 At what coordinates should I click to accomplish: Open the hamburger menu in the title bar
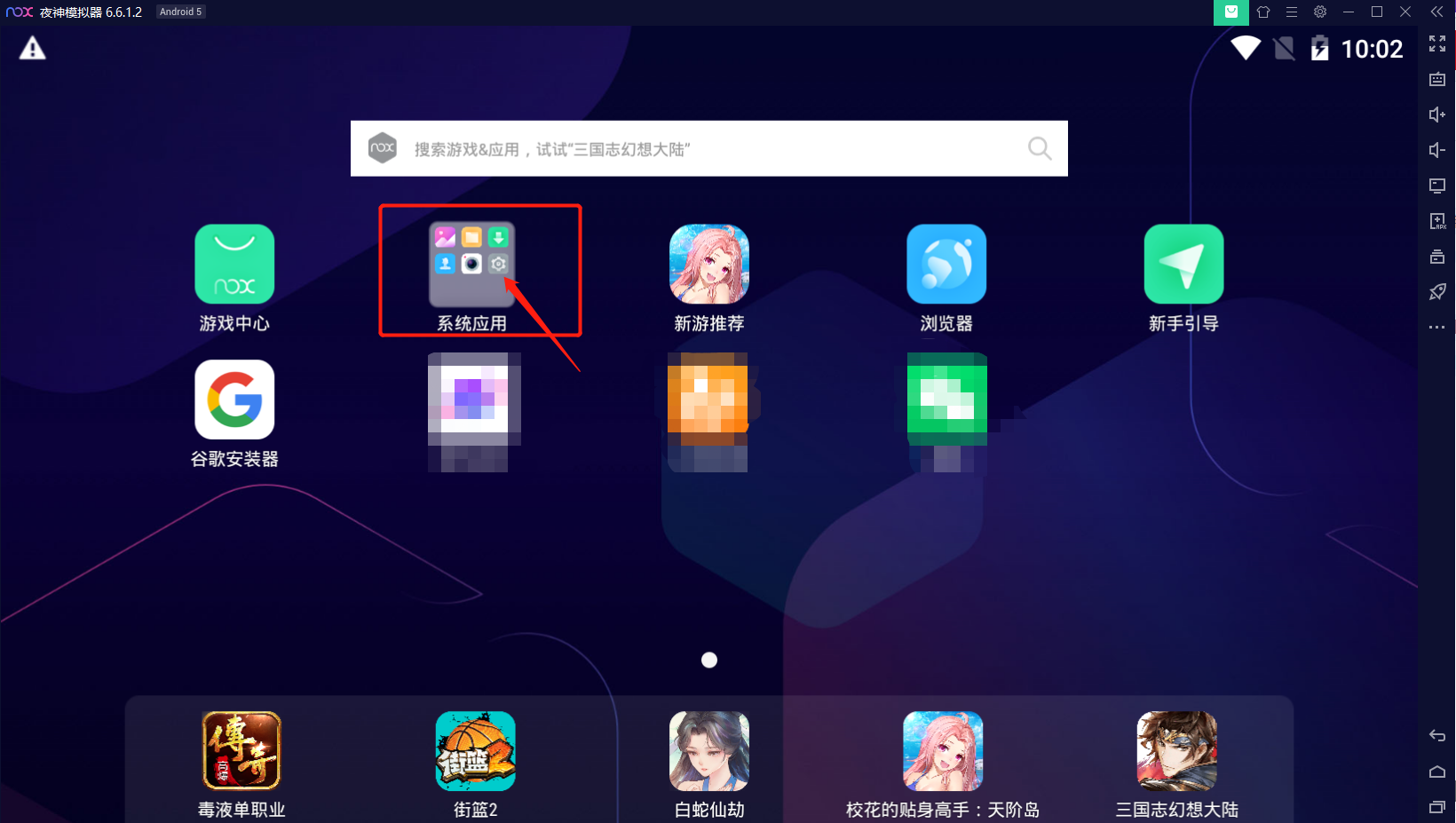(1292, 12)
